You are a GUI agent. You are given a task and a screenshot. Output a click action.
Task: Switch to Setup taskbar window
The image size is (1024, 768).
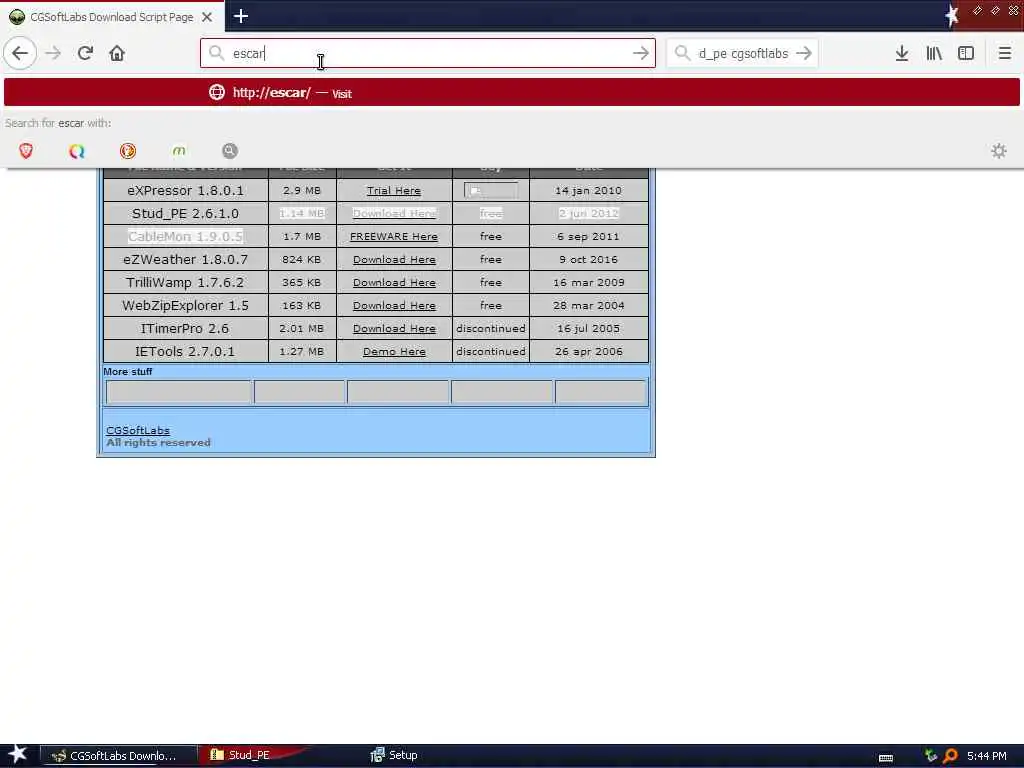coord(394,755)
